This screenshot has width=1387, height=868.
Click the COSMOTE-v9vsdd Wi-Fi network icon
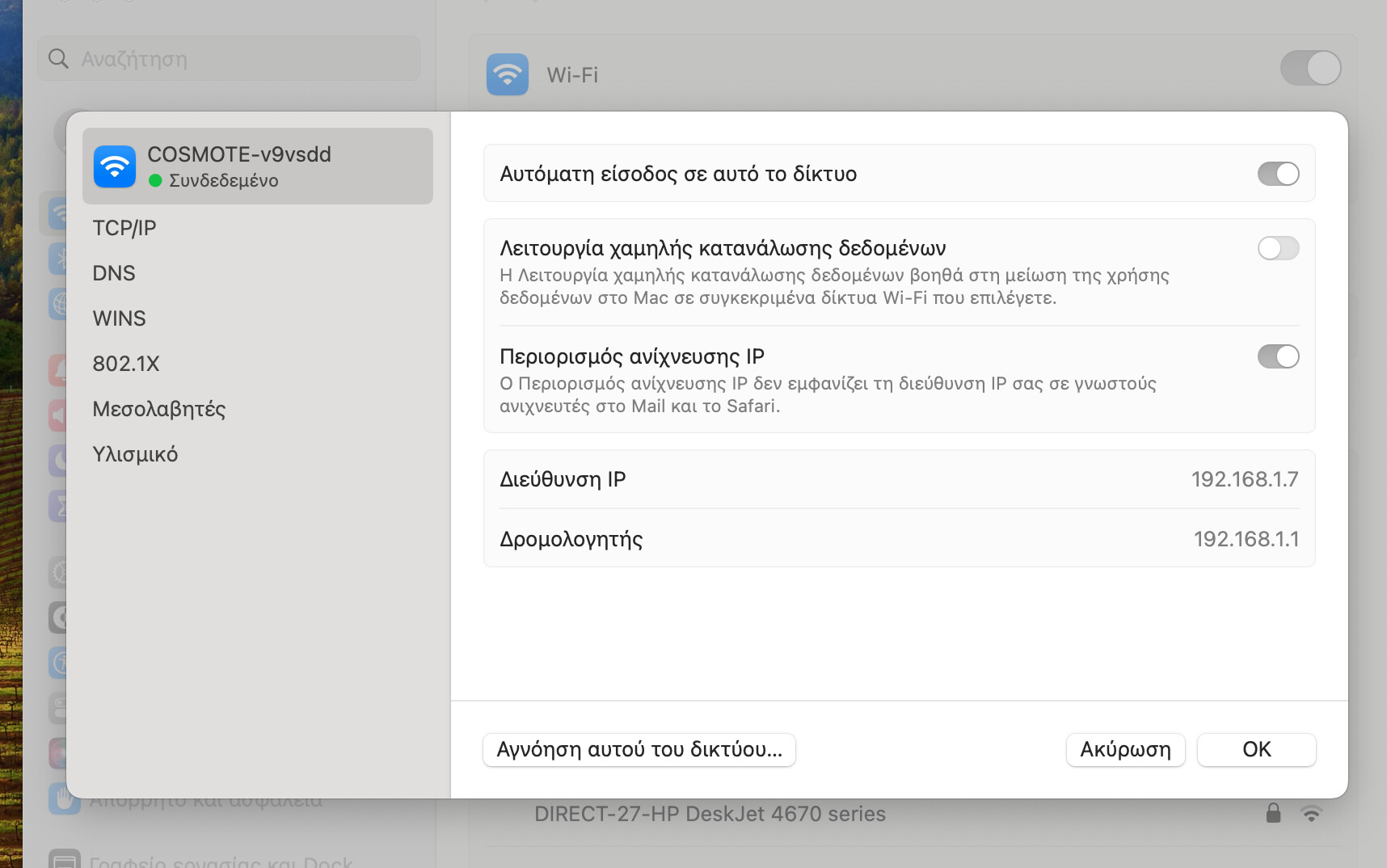[x=115, y=166]
